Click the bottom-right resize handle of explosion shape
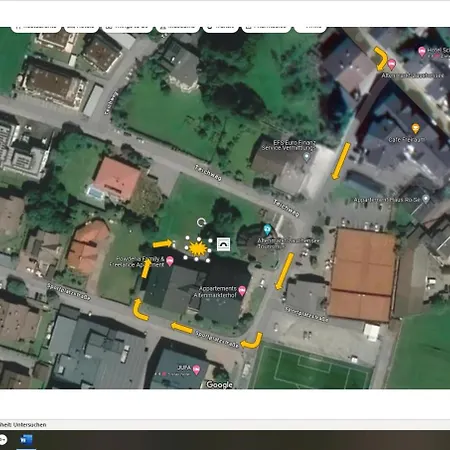The image size is (450, 450). point(208,260)
